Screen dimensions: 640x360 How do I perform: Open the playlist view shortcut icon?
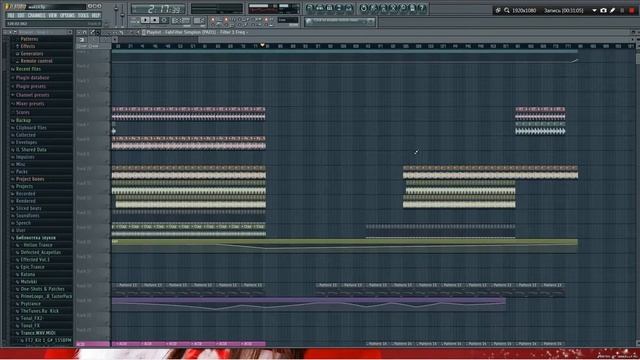pos(310,8)
